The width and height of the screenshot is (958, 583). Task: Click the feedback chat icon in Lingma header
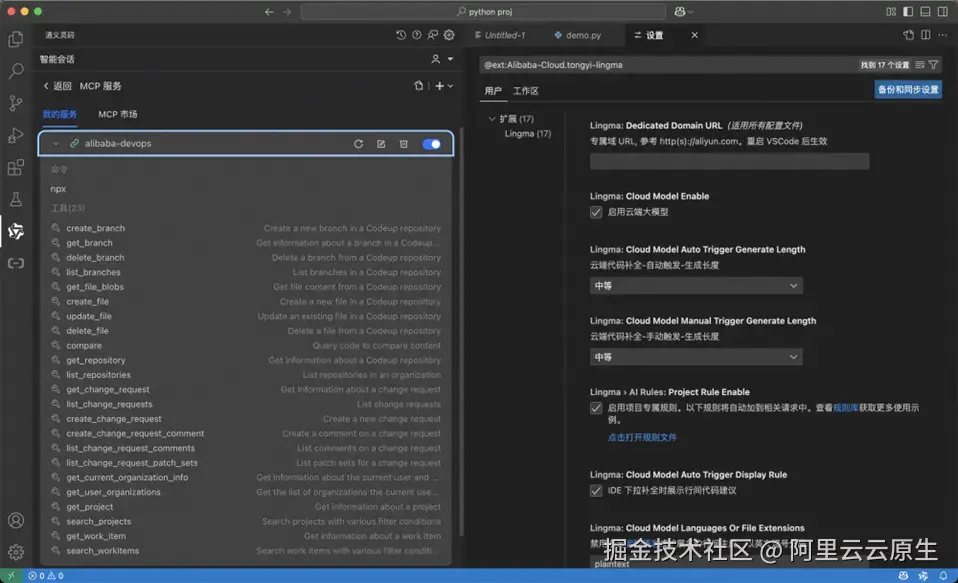pyautogui.click(x=433, y=35)
